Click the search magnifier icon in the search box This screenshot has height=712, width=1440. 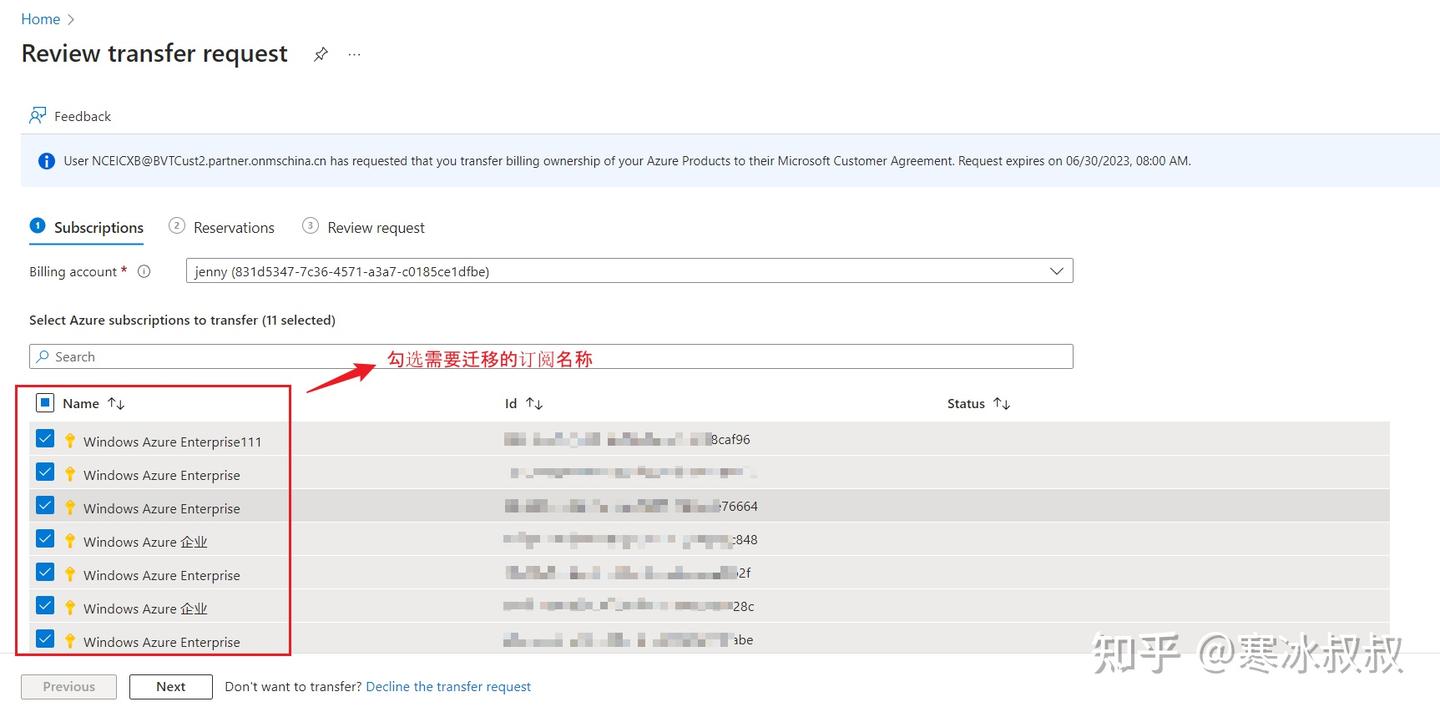pyautogui.click(x=42, y=356)
